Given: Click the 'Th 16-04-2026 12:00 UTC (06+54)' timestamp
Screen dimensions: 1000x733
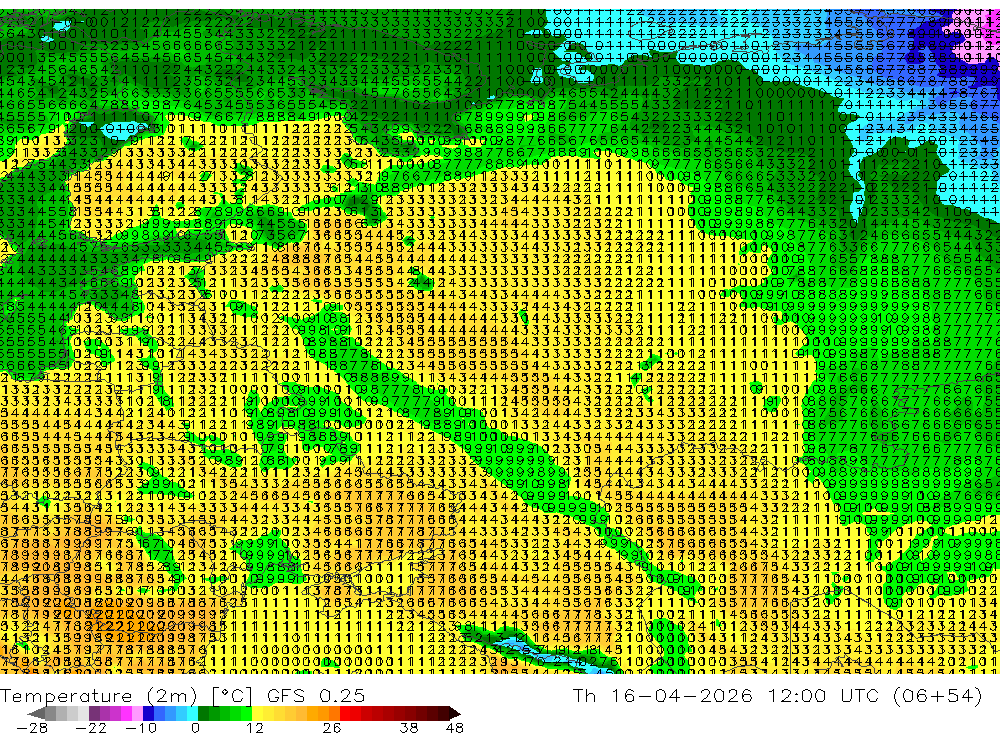Looking at the screenshot, I should click(x=777, y=696).
